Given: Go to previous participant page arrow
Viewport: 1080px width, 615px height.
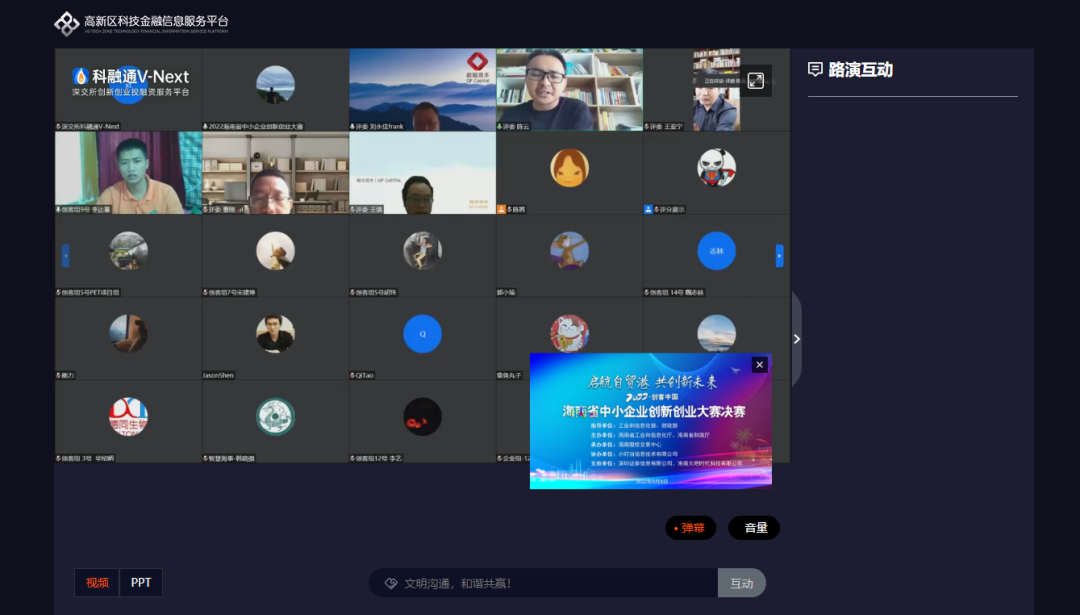Looking at the screenshot, I should click(x=66, y=255).
